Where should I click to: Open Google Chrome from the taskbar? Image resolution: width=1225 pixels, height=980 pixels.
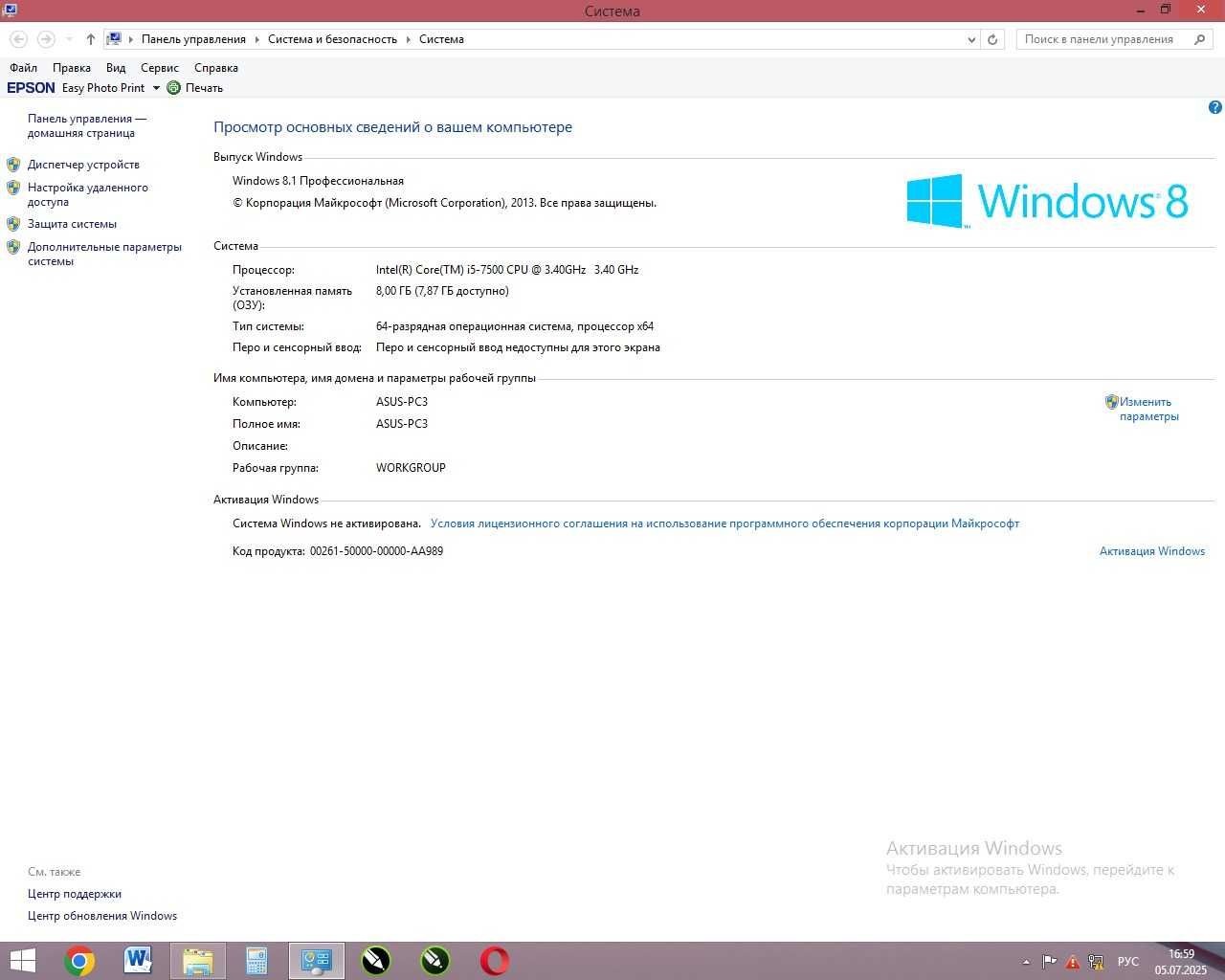pyautogui.click(x=79, y=961)
